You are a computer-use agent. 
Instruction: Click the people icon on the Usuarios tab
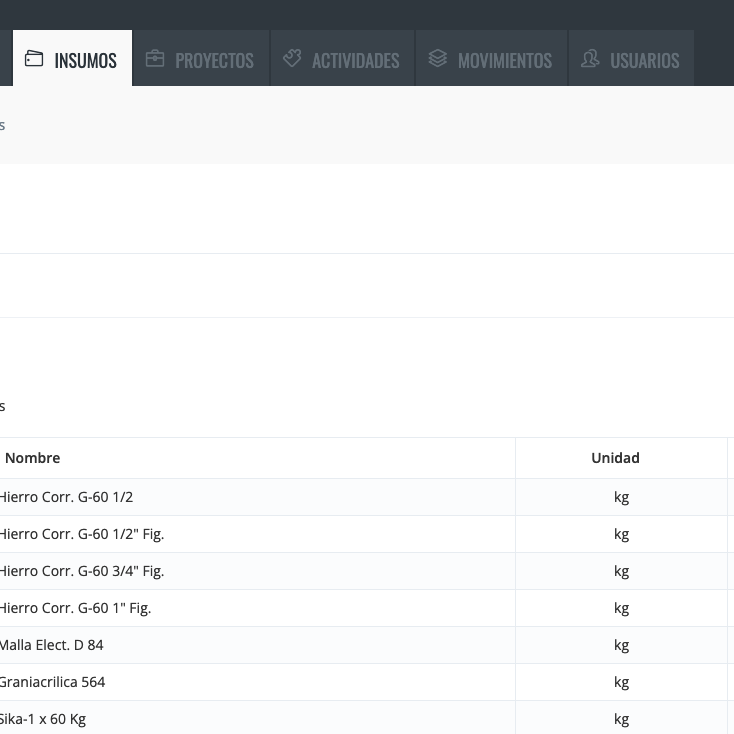(590, 59)
